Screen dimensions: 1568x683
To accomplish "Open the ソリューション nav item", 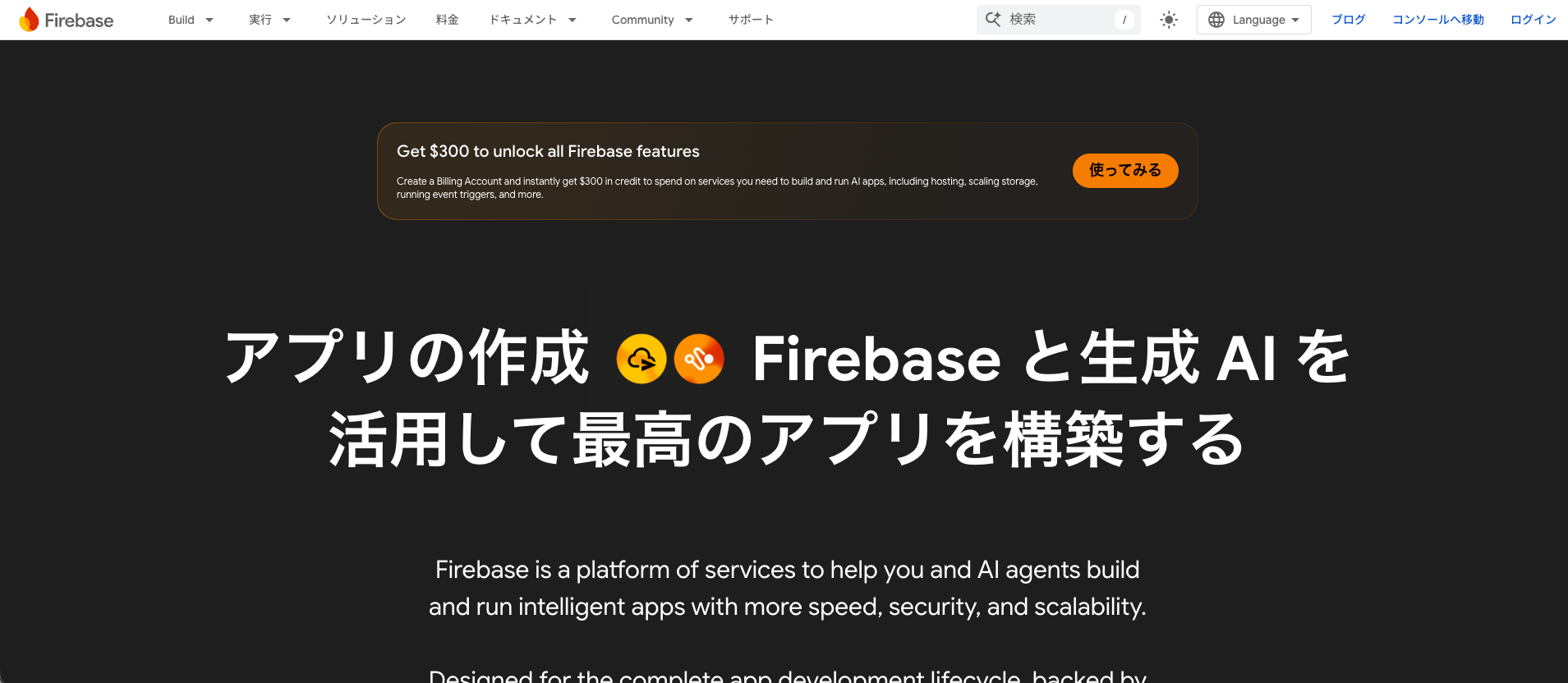I will pos(366,20).
